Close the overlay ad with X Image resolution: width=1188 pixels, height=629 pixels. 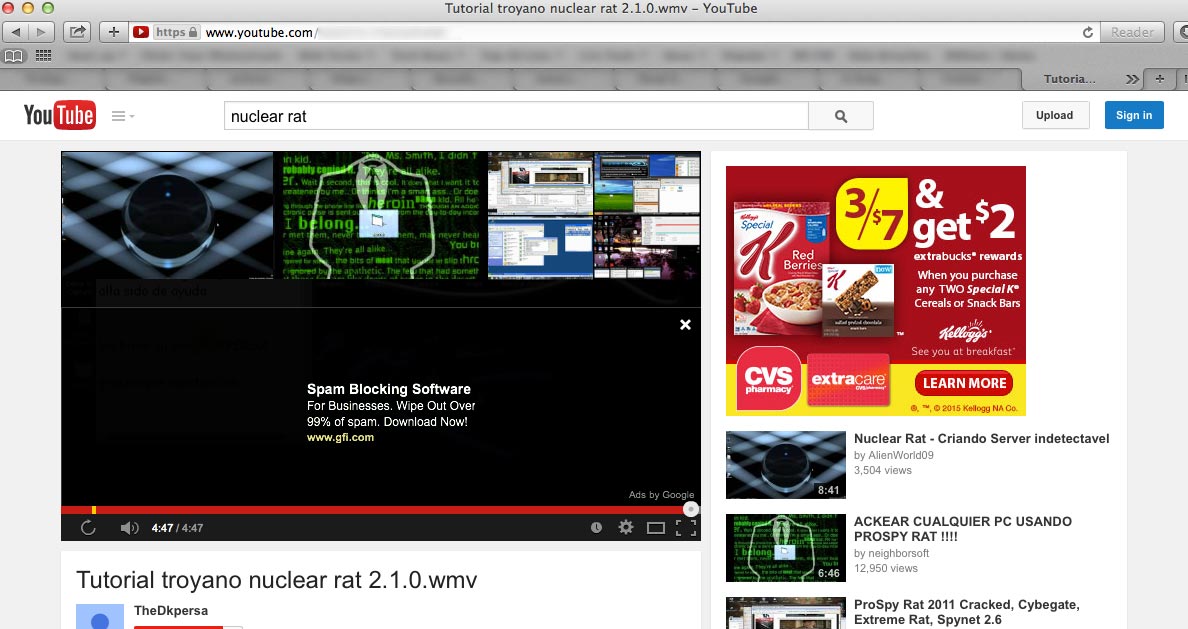click(685, 324)
